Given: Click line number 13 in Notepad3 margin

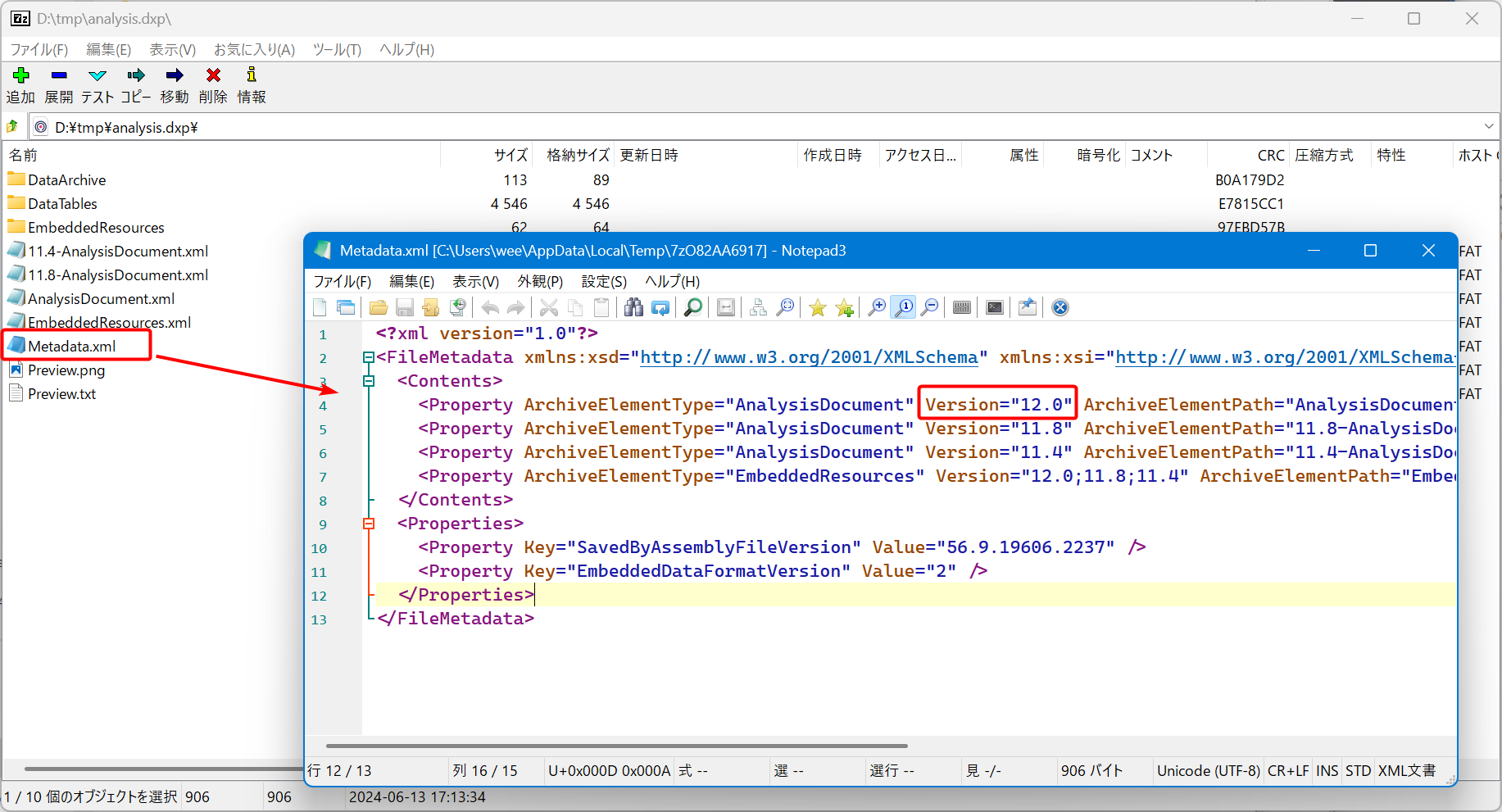Looking at the screenshot, I should pos(319,619).
